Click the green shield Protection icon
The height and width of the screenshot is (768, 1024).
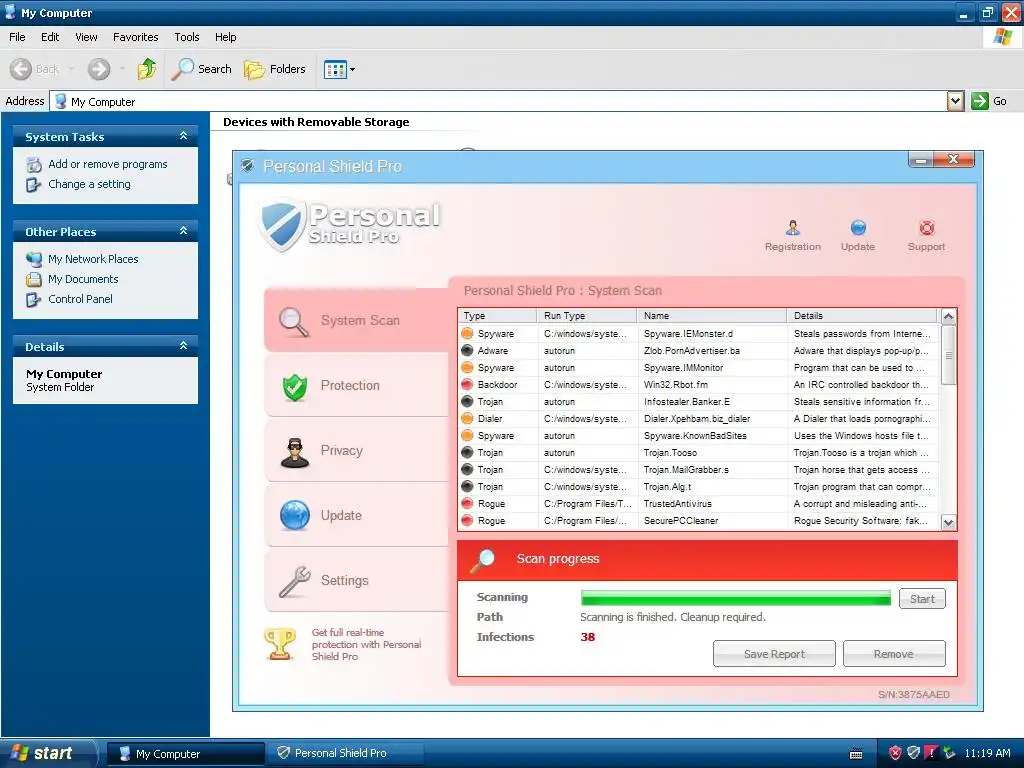(x=295, y=387)
